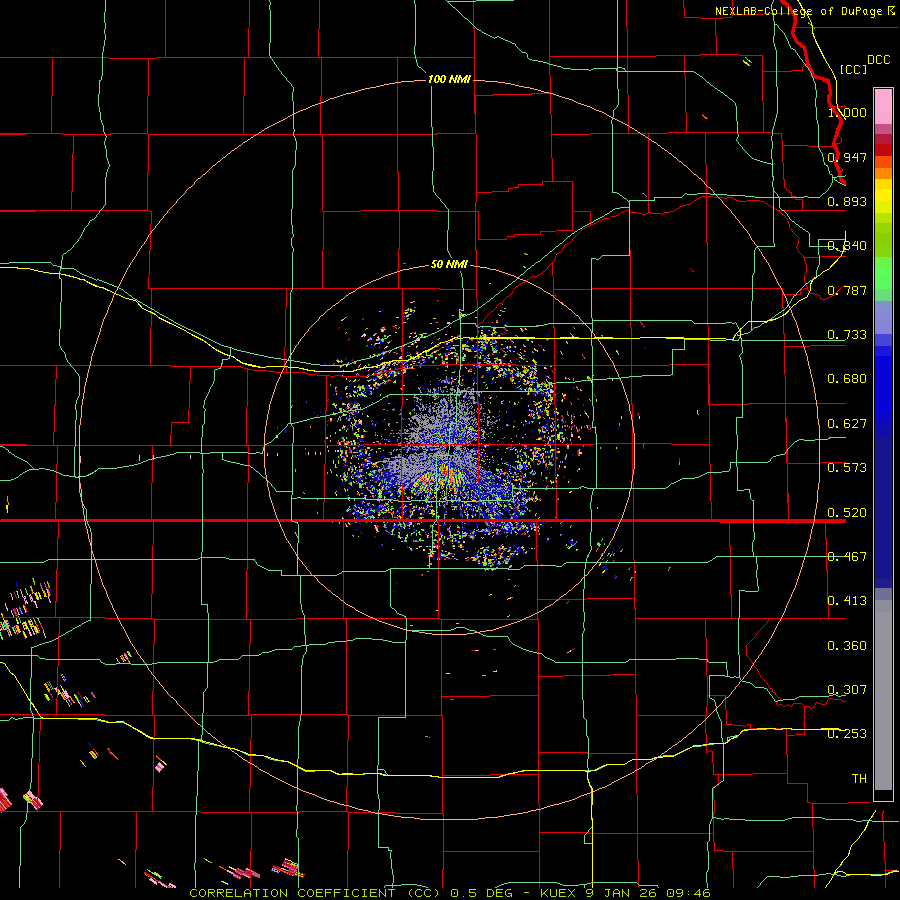Pick the pink segment of the color bar
The image size is (900, 900).
click(x=883, y=106)
